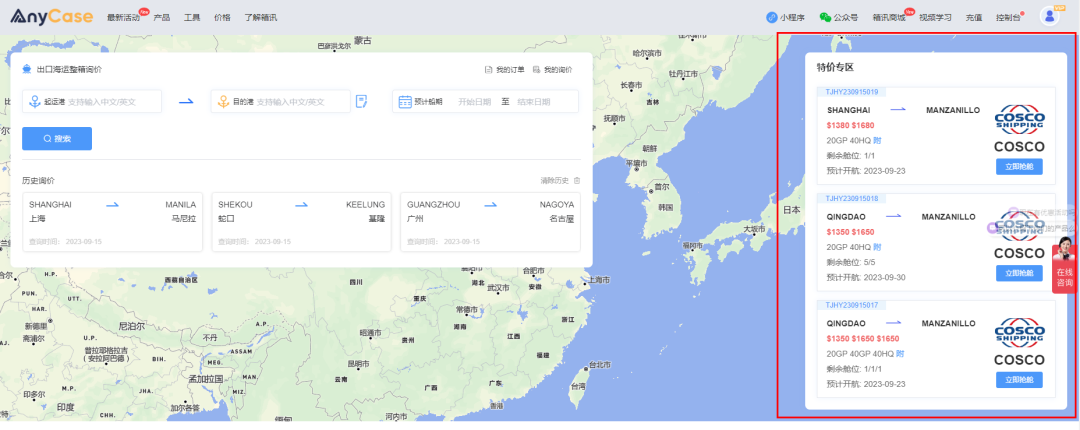Open the 控制台 console
The height and width of the screenshot is (430, 1080).
click(x=1008, y=17)
